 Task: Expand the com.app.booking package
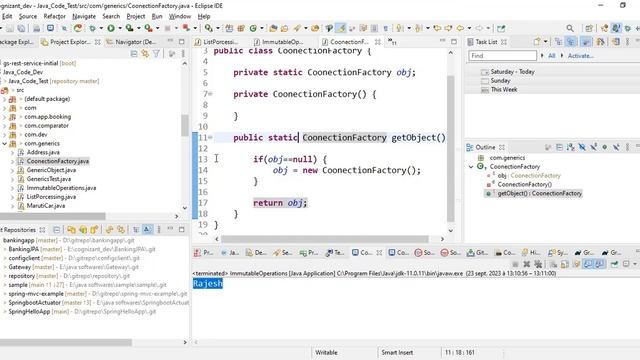tap(4, 117)
